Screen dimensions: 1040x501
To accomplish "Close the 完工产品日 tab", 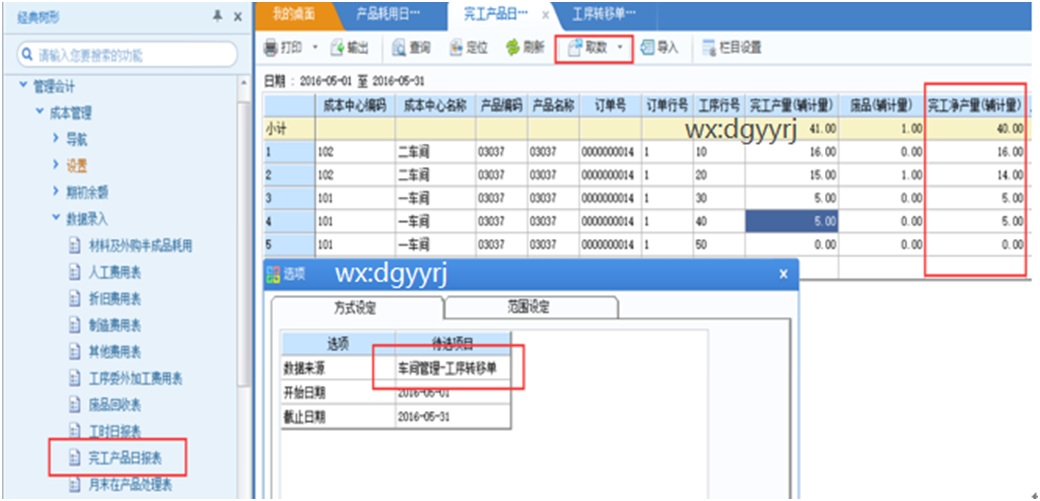I will pos(545,14).
